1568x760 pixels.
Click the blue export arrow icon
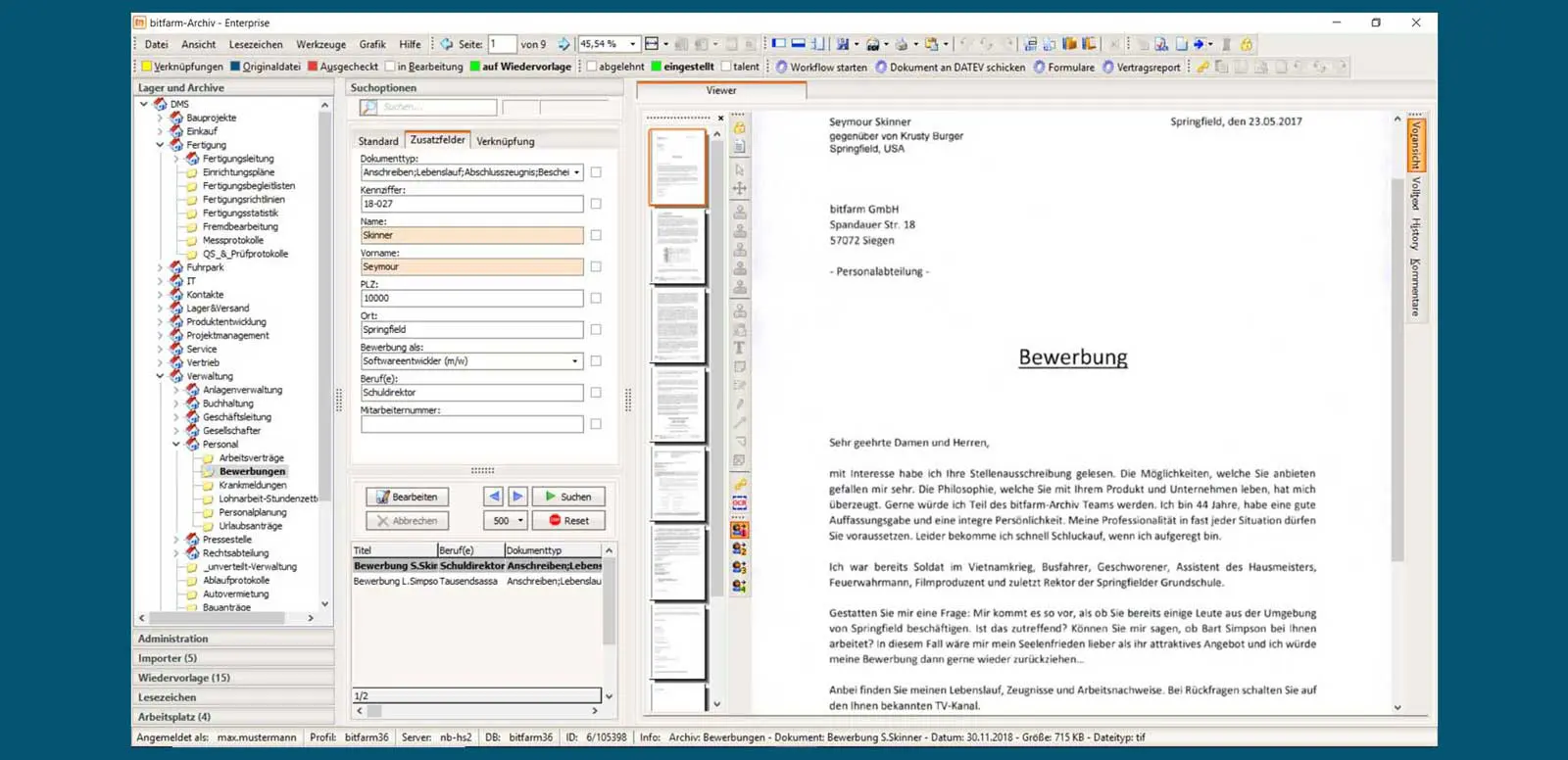(1199, 44)
